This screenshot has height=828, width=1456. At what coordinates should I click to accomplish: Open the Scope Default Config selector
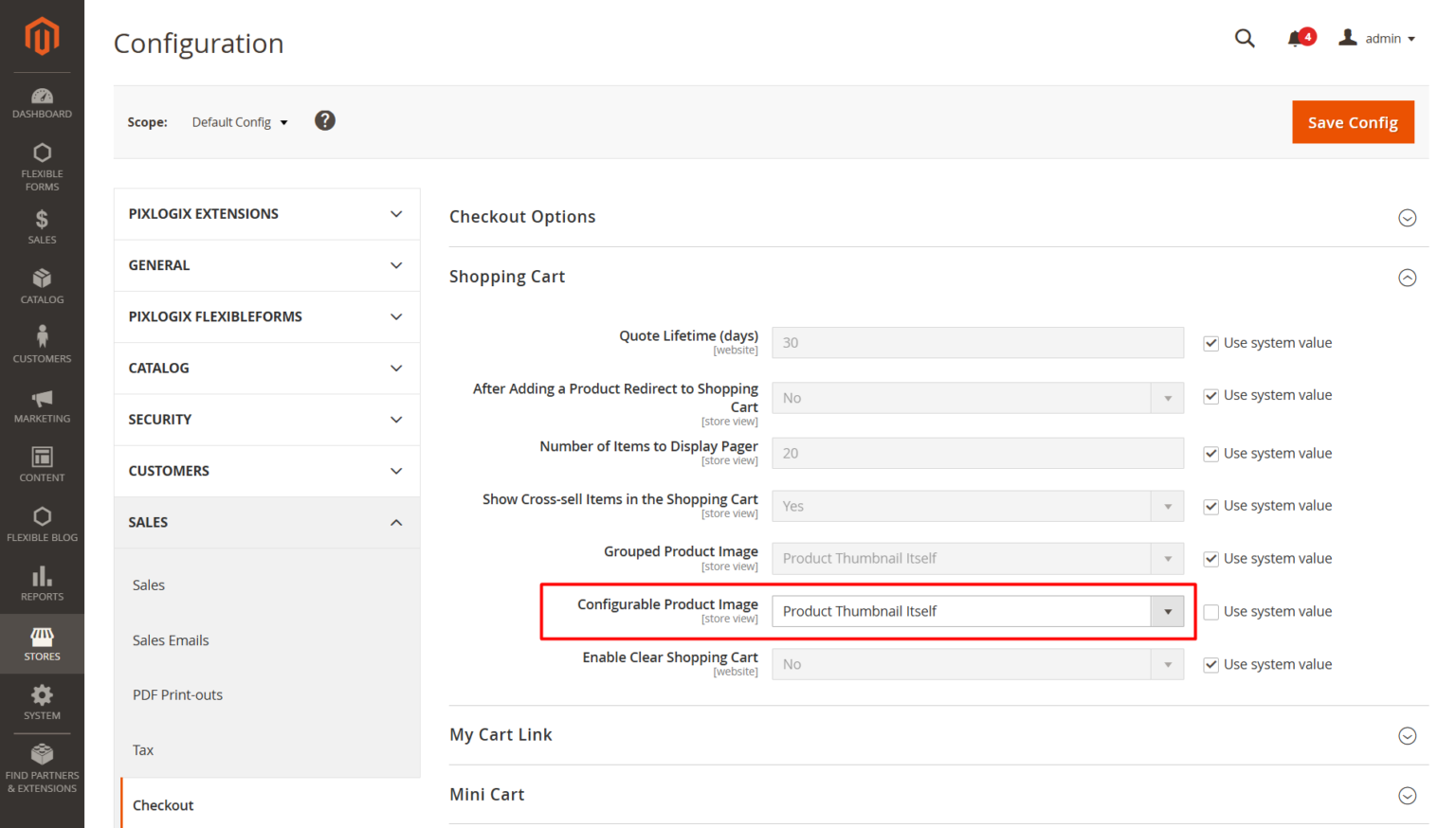click(238, 121)
